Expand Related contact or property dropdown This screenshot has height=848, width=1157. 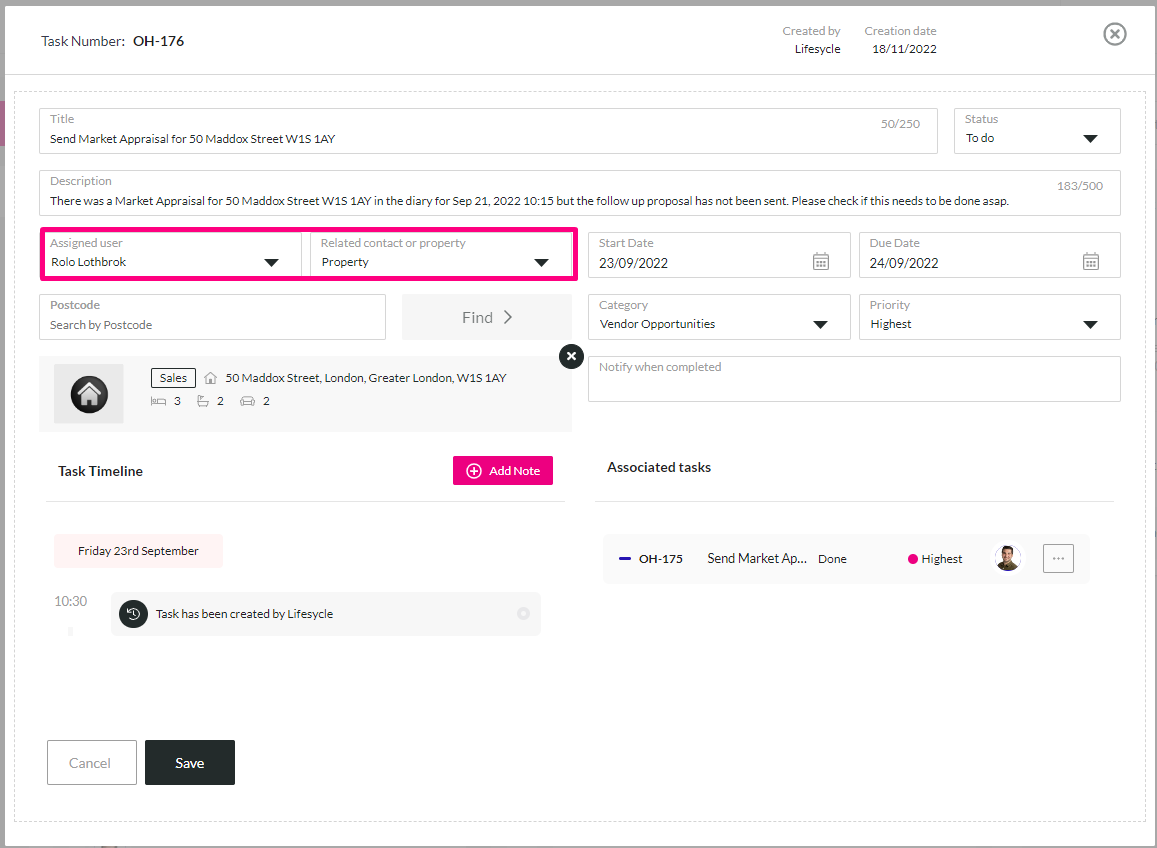pos(441,255)
